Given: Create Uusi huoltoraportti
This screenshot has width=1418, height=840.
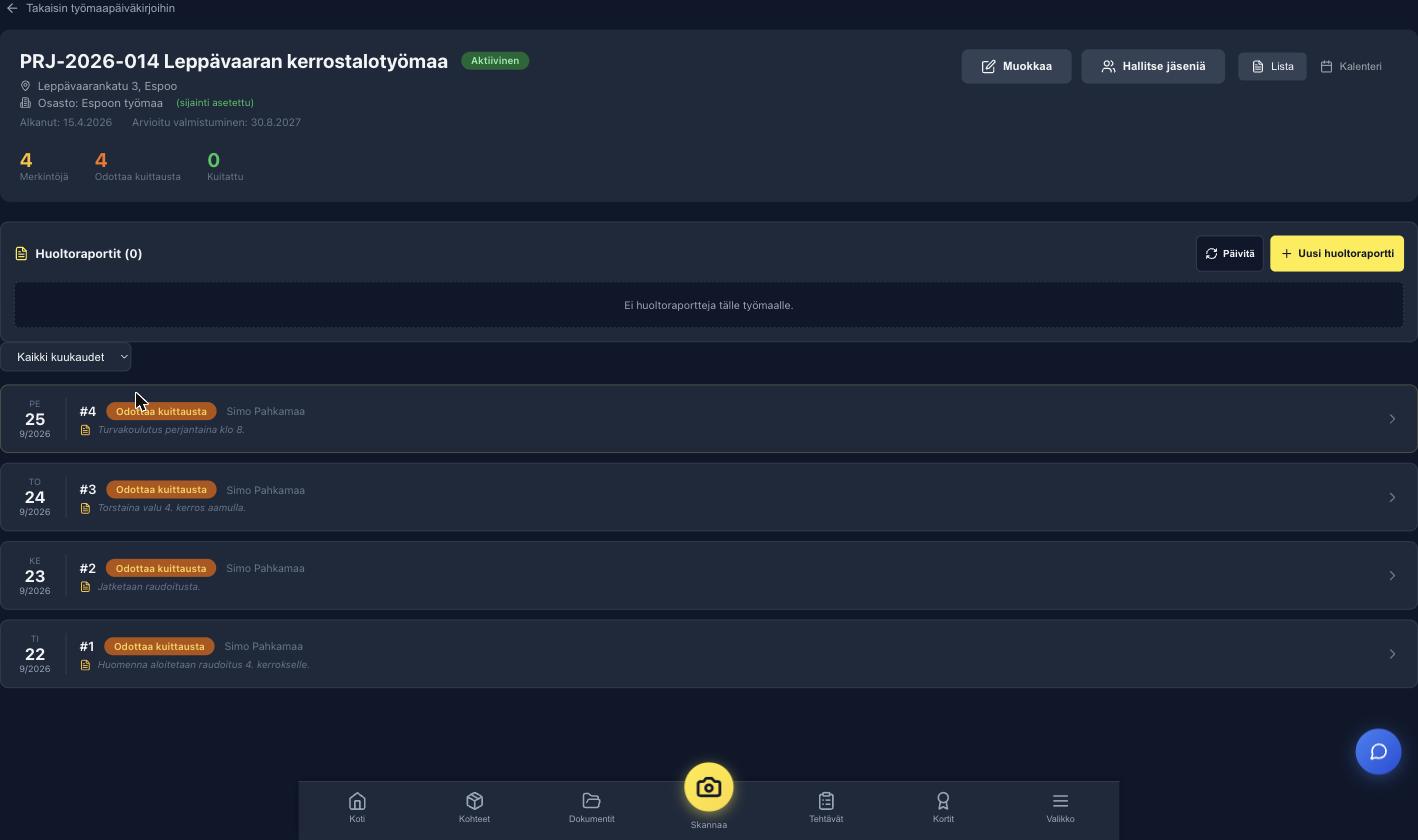Looking at the screenshot, I should coord(1337,254).
